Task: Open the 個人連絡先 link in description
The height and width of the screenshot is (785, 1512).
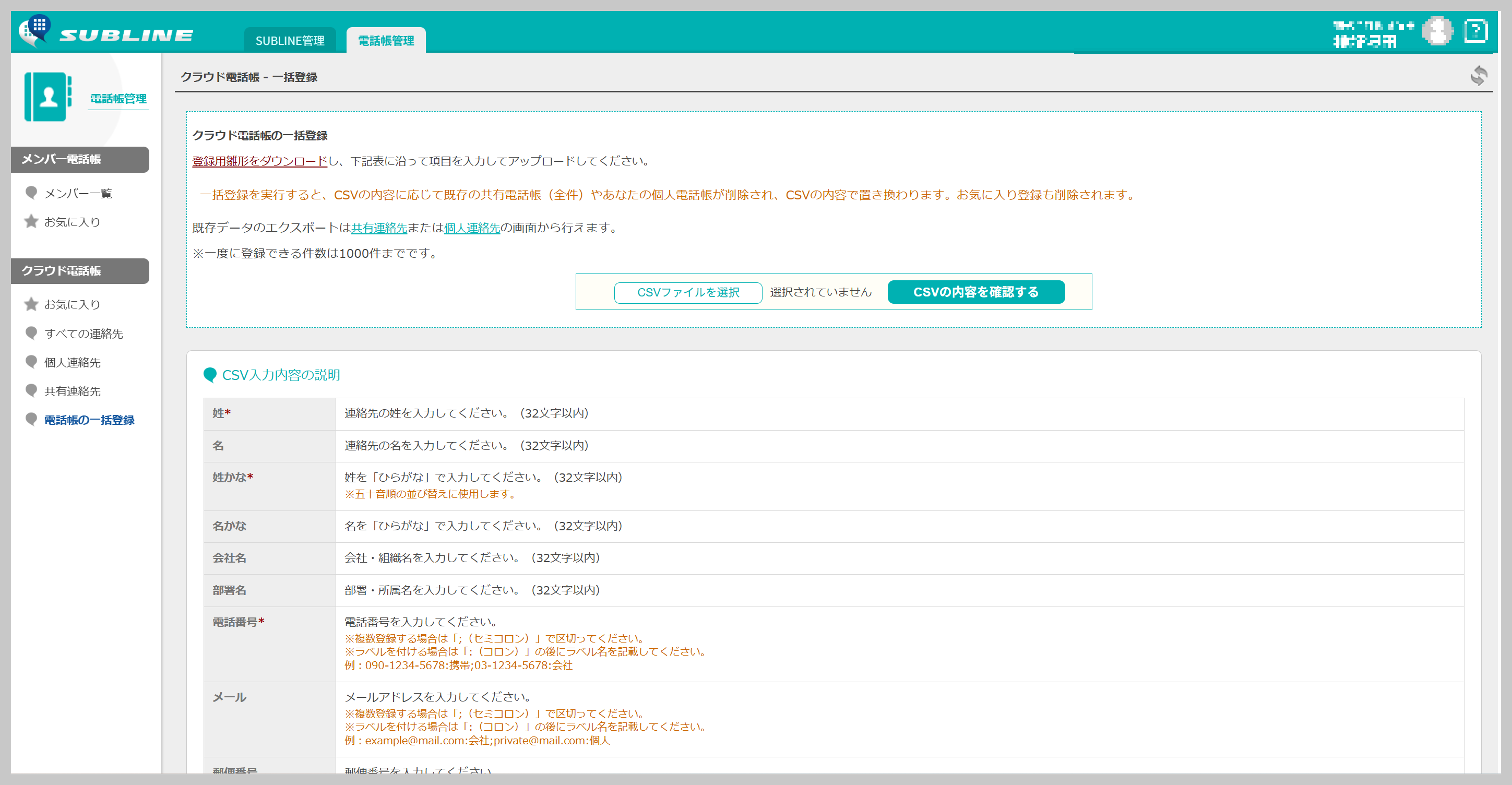Action: click(x=471, y=228)
